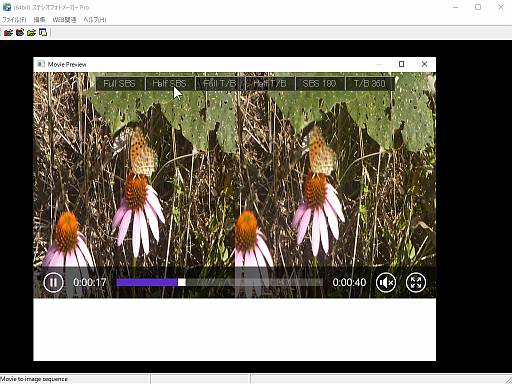Viewport: 512px width, 384px height.
Task: Click the window-shaped toolbar icon
Action: click(43, 33)
